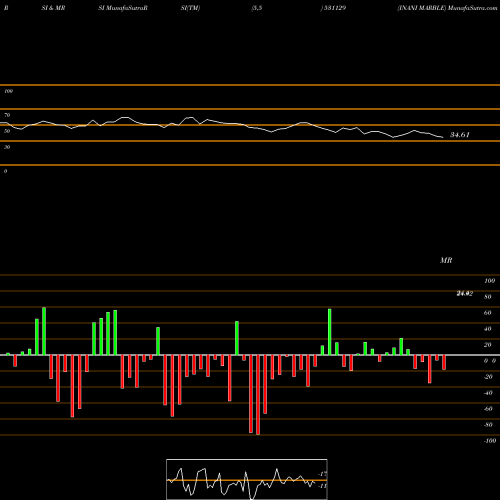Click the -11 label in mini chart
Viewport: 500px width, 500px height.
[x=323, y=486]
